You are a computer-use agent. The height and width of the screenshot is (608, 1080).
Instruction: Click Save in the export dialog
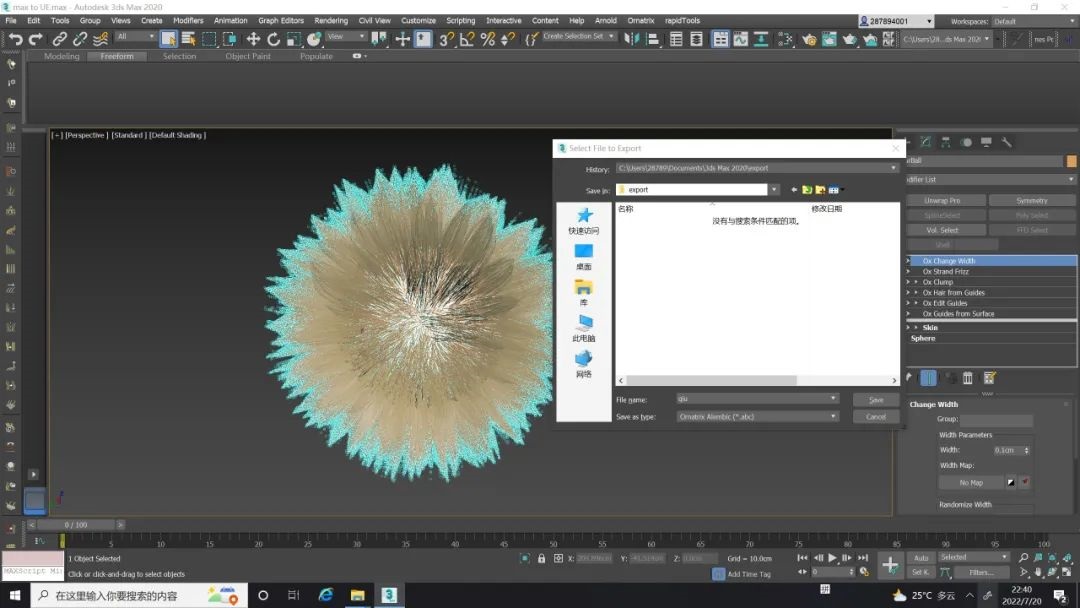(x=876, y=399)
